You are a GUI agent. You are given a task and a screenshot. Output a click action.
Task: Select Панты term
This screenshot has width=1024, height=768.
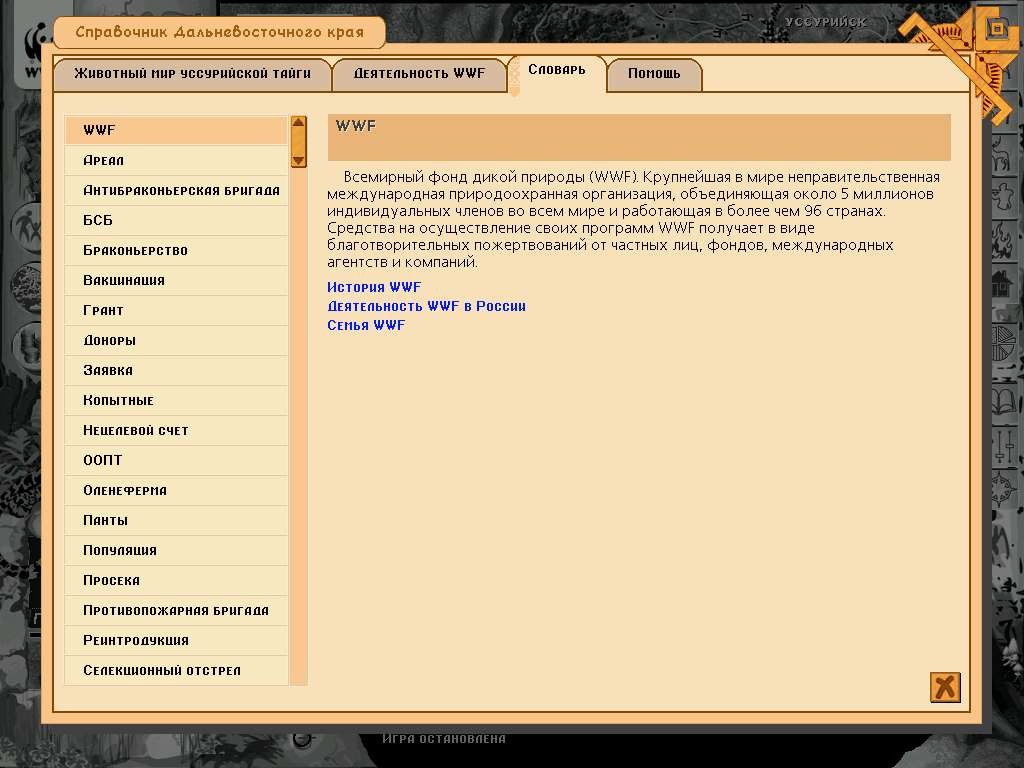pyautogui.click(x=176, y=520)
